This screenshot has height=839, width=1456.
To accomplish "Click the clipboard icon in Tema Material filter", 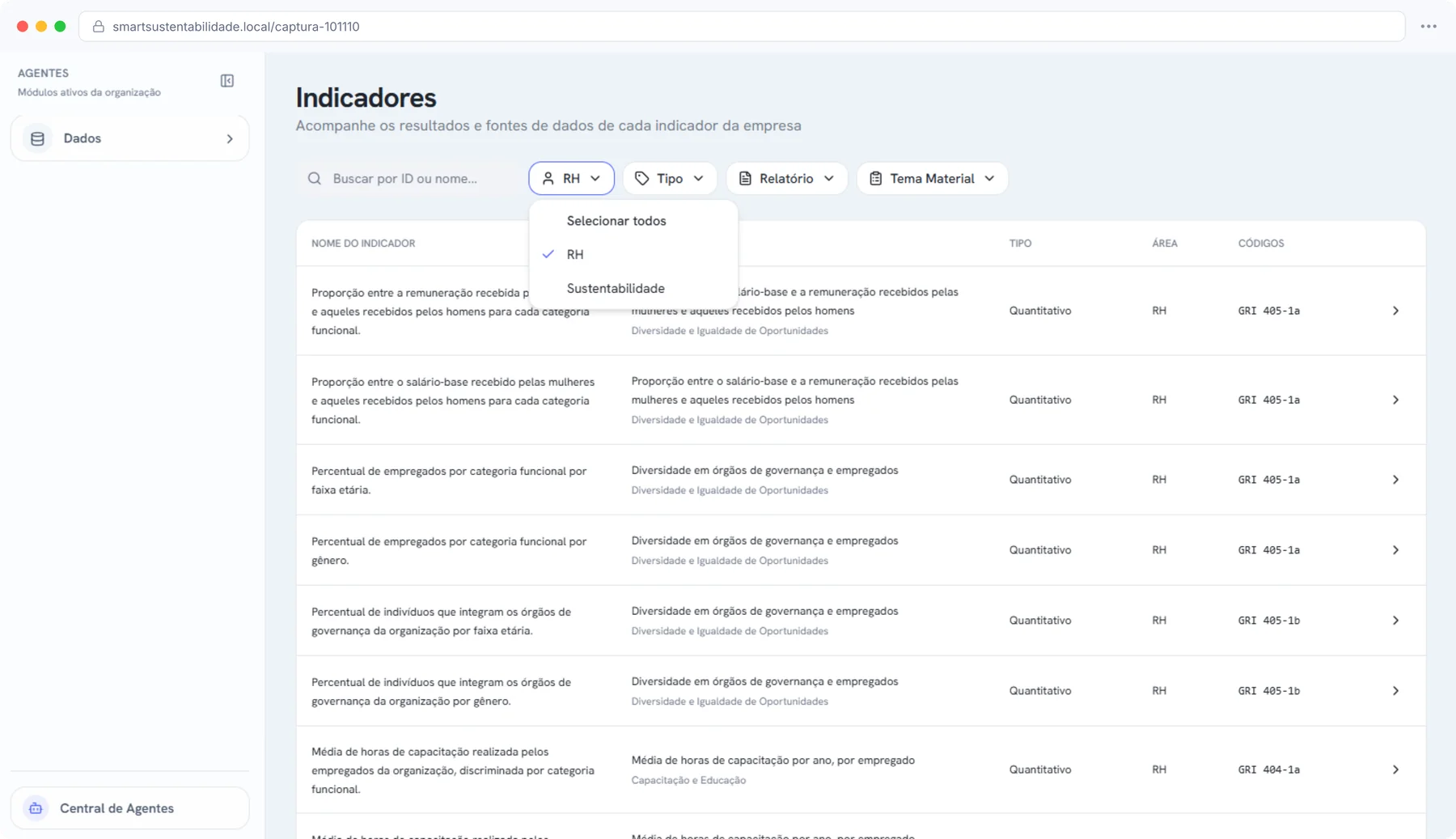I will [876, 179].
